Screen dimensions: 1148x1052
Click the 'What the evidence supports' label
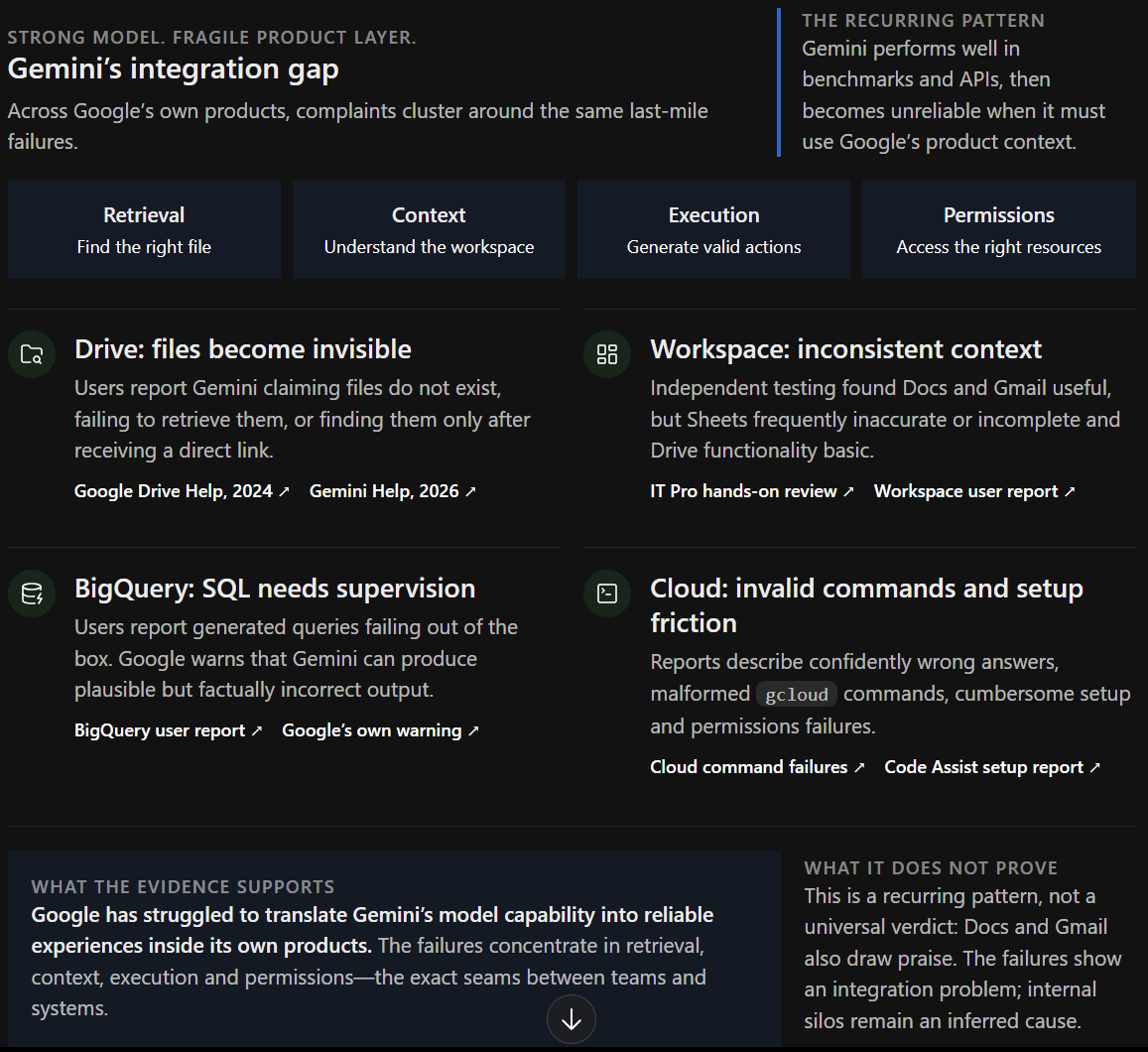(183, 886)
